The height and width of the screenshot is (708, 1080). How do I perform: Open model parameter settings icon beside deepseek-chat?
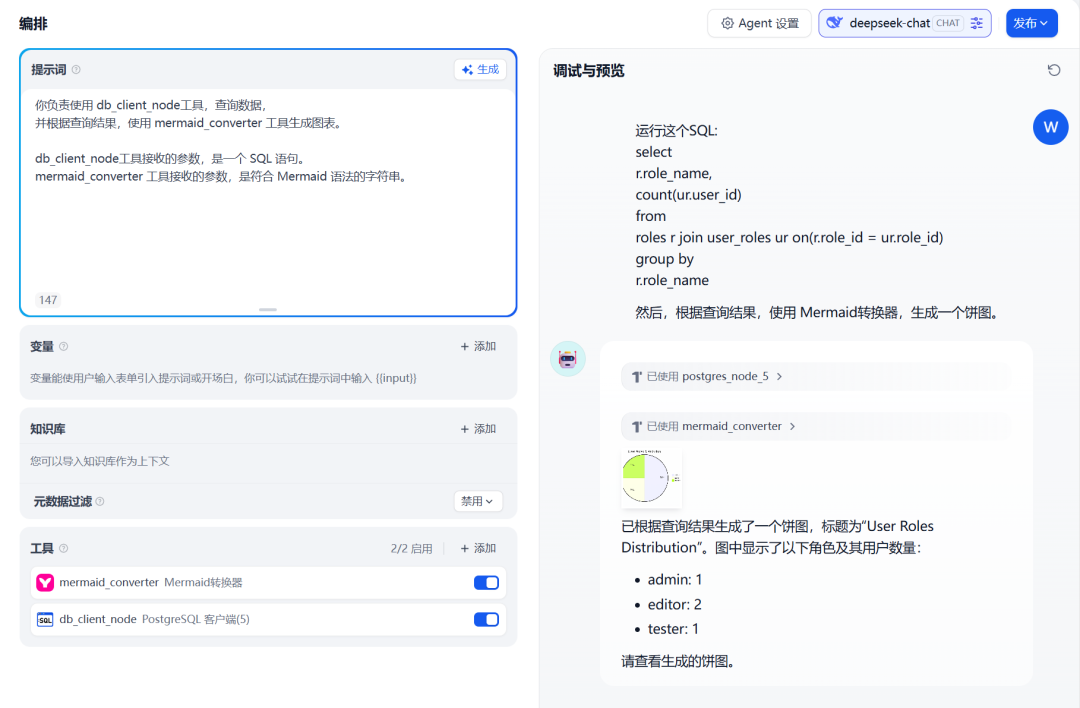click(x=977, y=23)
